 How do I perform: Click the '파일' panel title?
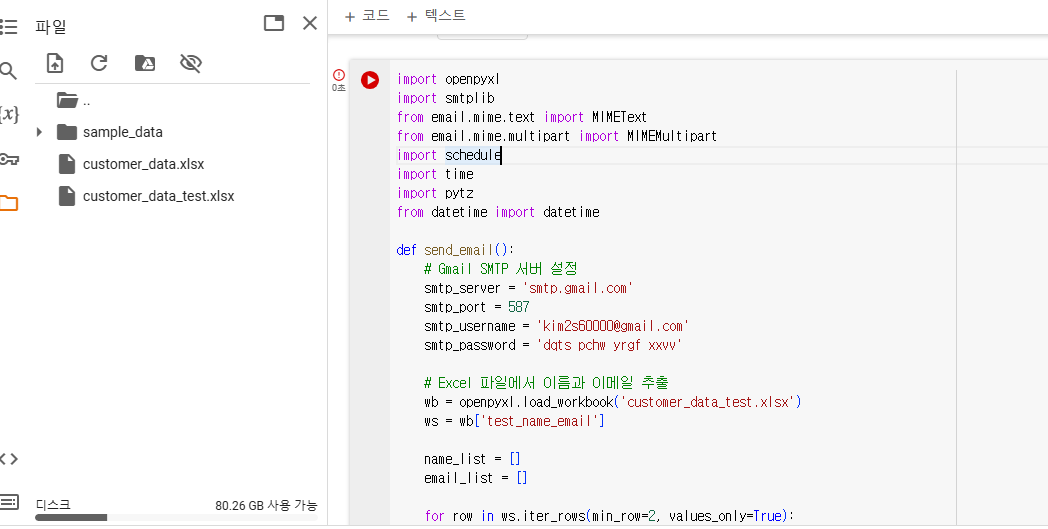(x=51, y=27)
